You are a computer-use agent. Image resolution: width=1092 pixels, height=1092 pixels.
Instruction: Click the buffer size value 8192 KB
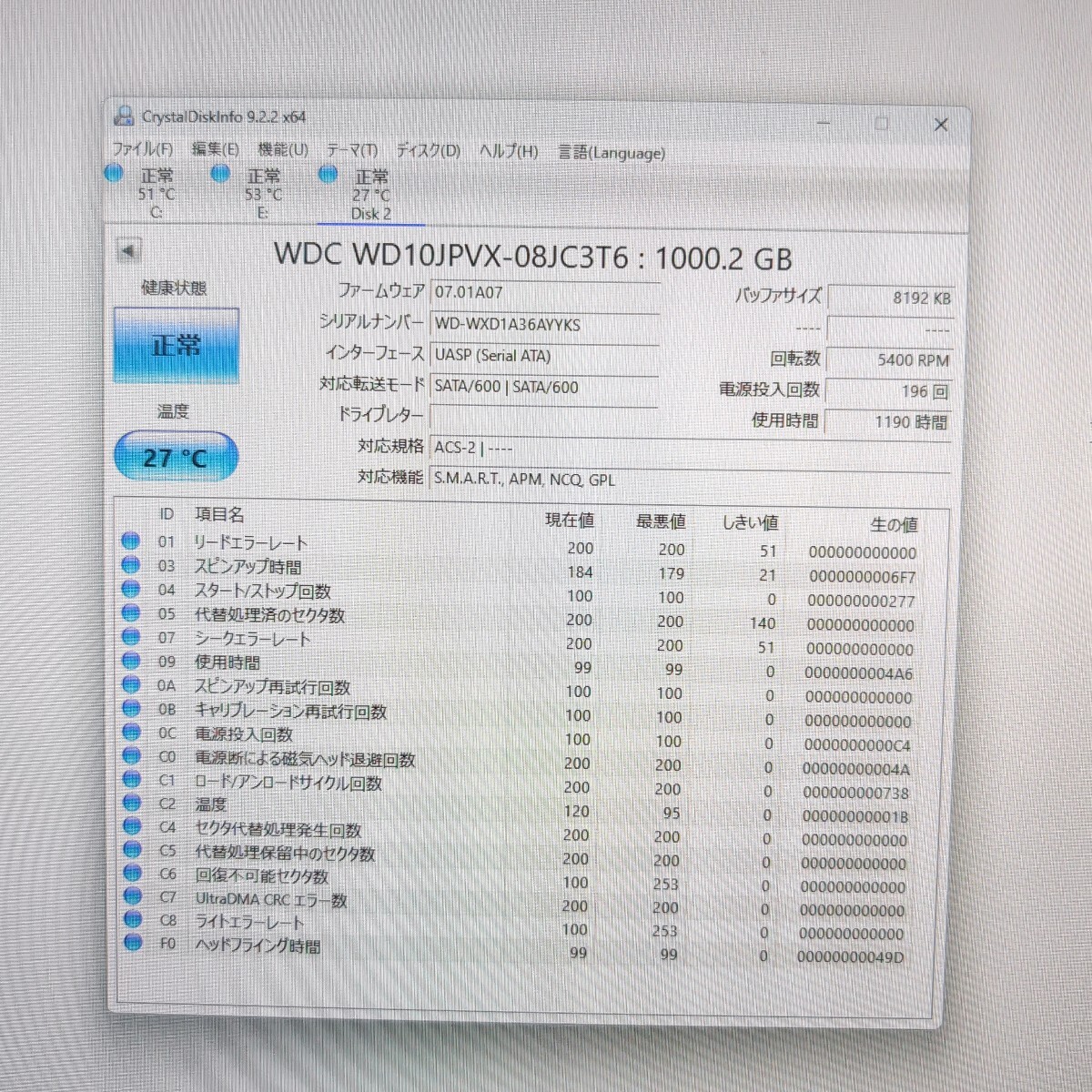click(889, 298)
